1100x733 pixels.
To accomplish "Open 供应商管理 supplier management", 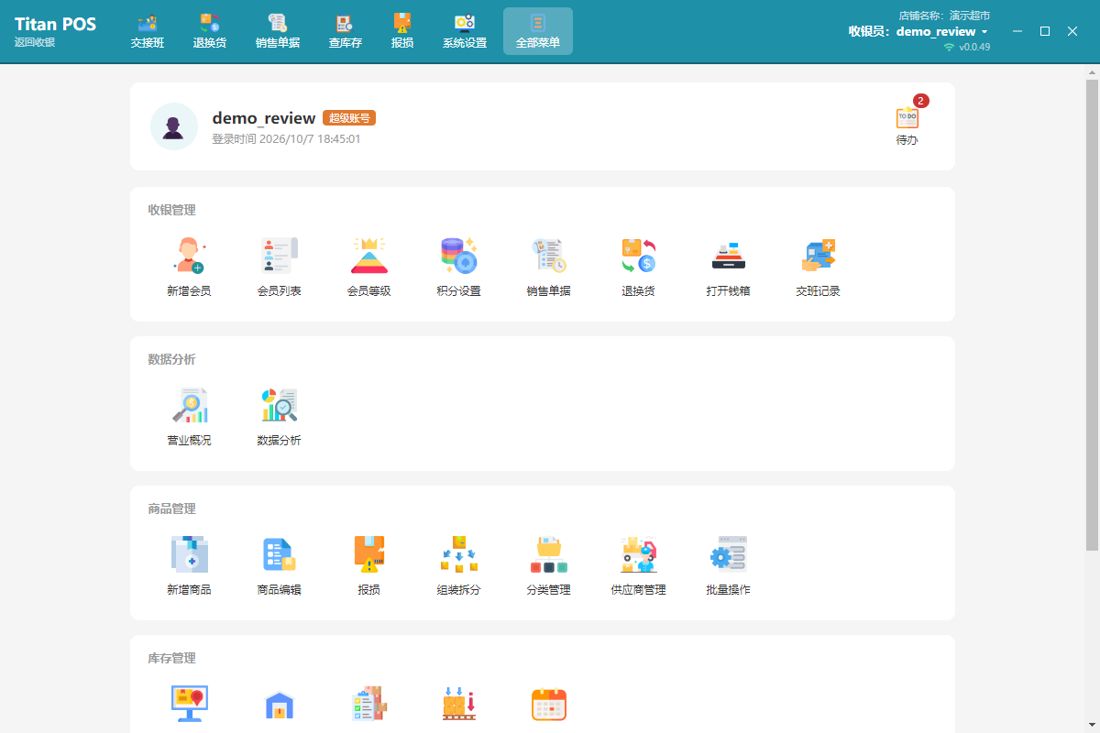I will point(638,566).
